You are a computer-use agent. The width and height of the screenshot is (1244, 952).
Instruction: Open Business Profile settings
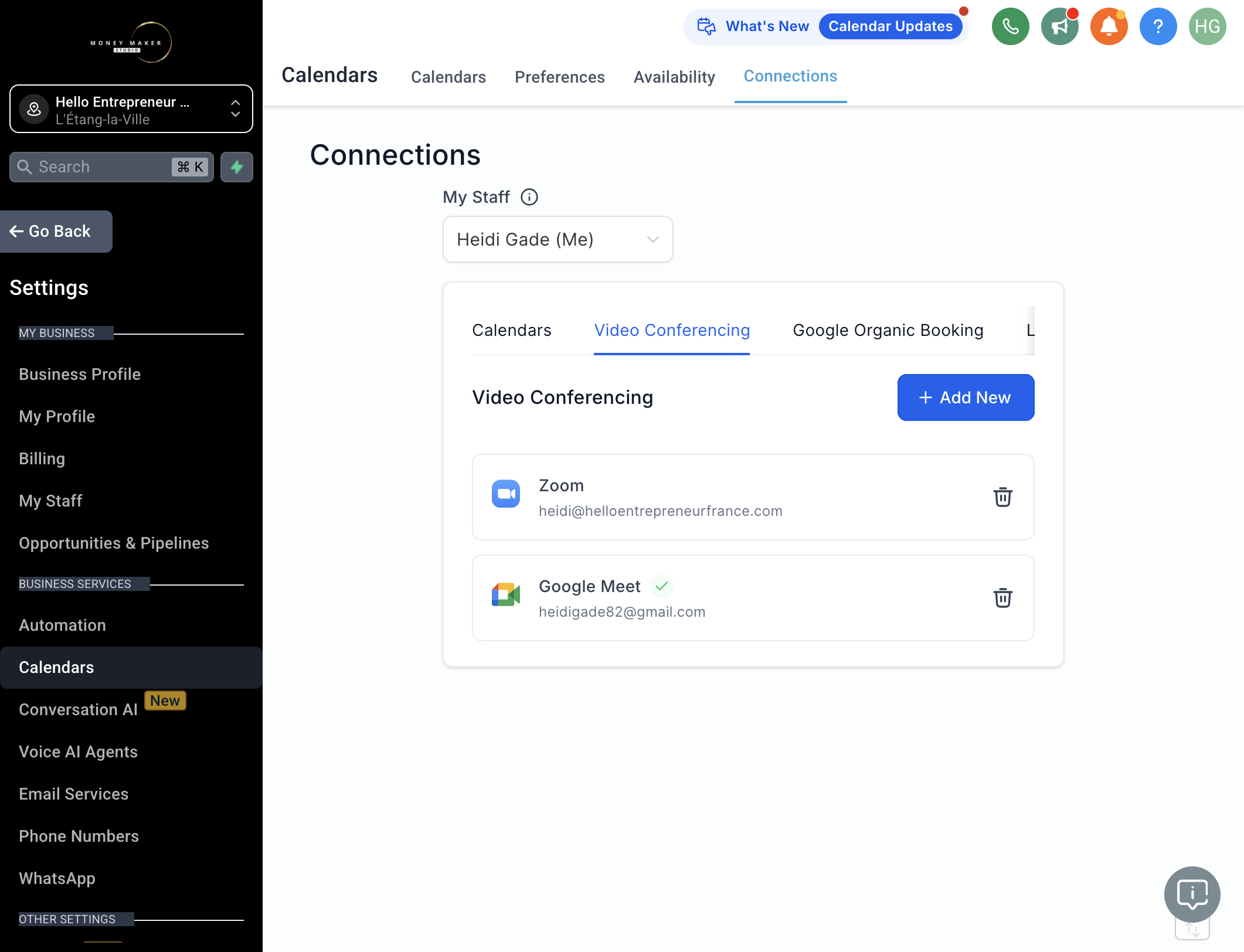[80, 375]
